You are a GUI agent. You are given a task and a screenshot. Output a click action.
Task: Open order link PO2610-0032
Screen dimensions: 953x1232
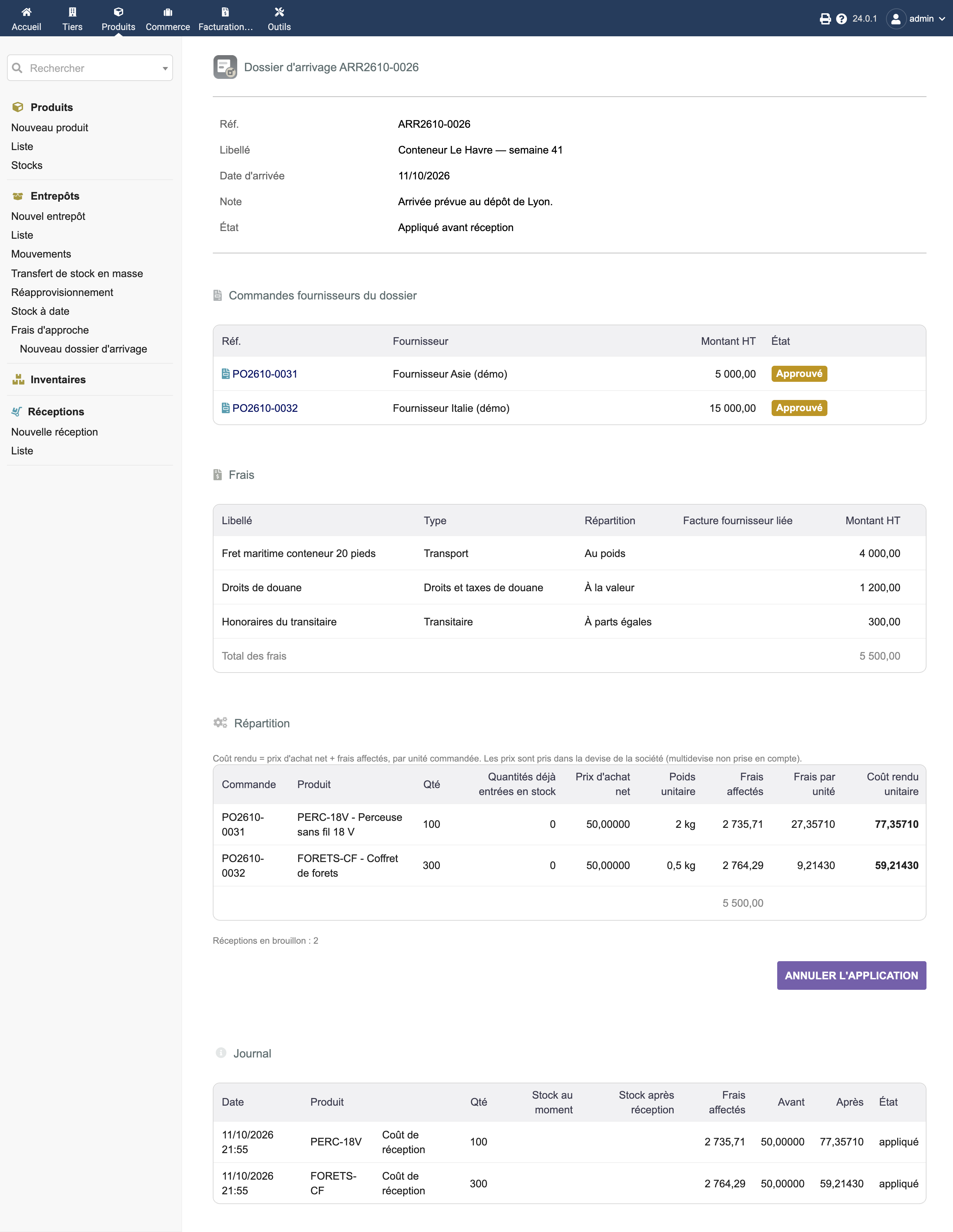tap(265, 408)
